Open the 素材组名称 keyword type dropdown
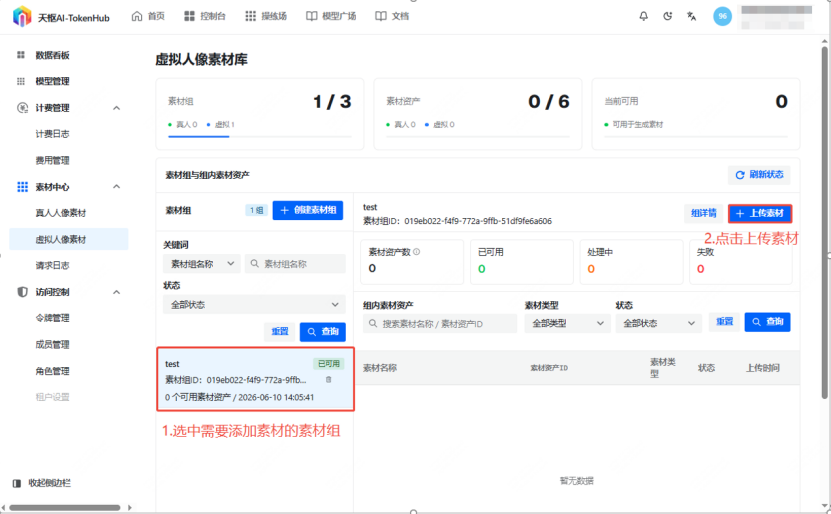This screenshot has width=831, height=514. tap(202, 264)
